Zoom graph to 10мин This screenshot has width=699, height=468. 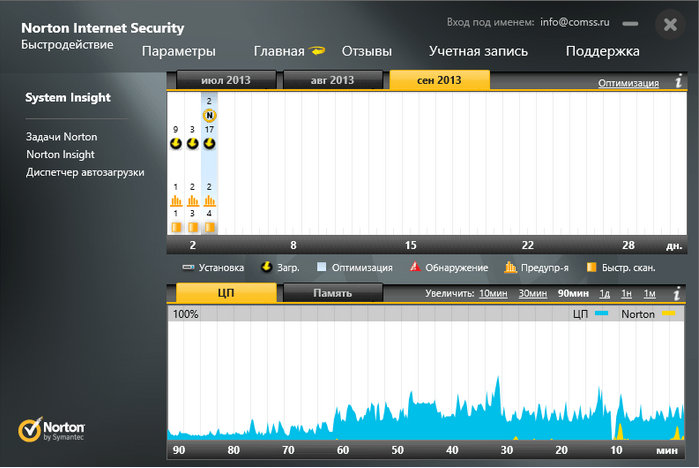493,293
